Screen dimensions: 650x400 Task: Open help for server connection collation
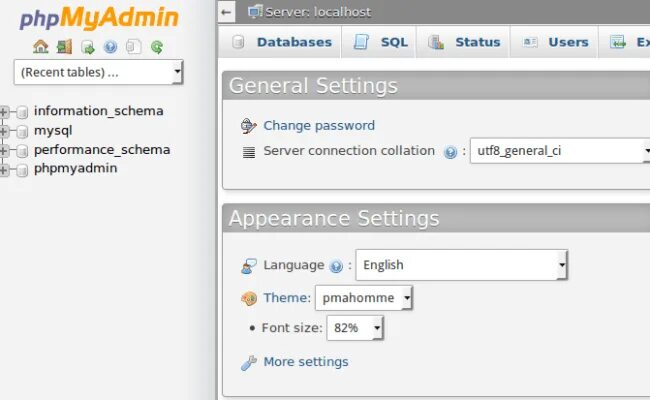[x=450, y=152]
